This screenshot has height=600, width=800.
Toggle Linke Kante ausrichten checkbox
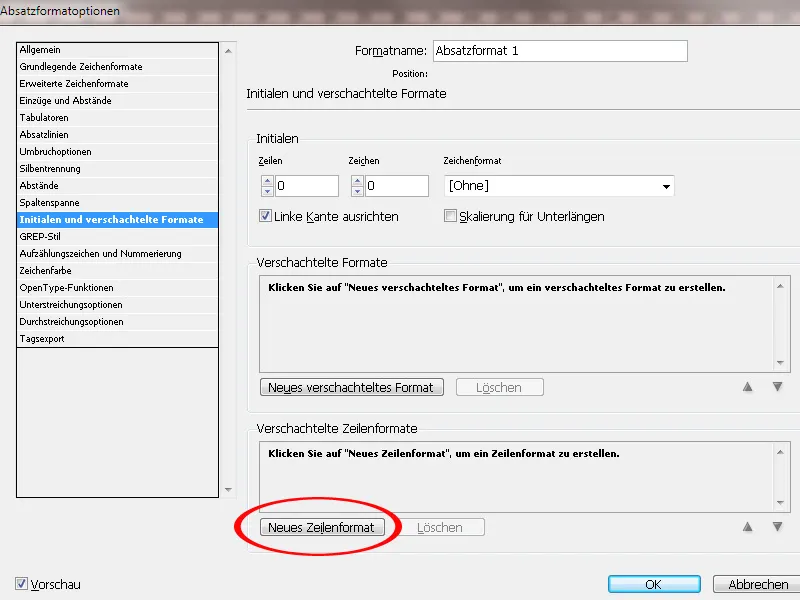265,216
